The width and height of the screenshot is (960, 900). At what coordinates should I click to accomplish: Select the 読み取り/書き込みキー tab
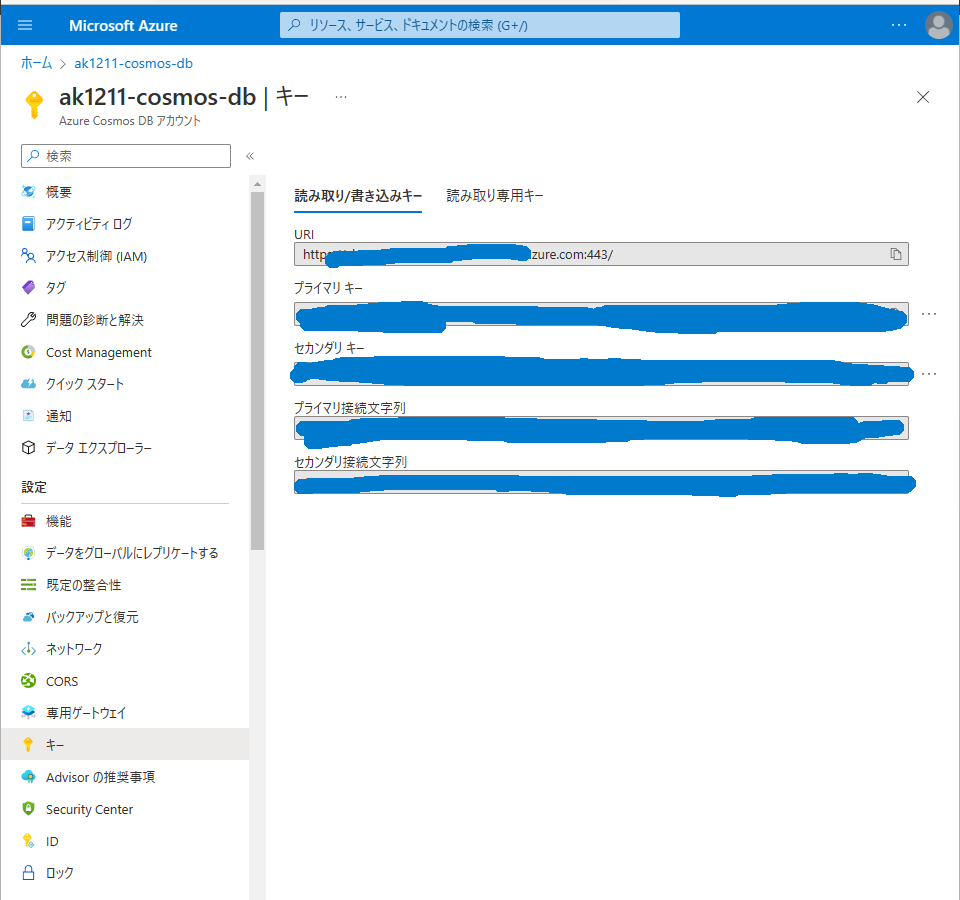click(358, 196)
